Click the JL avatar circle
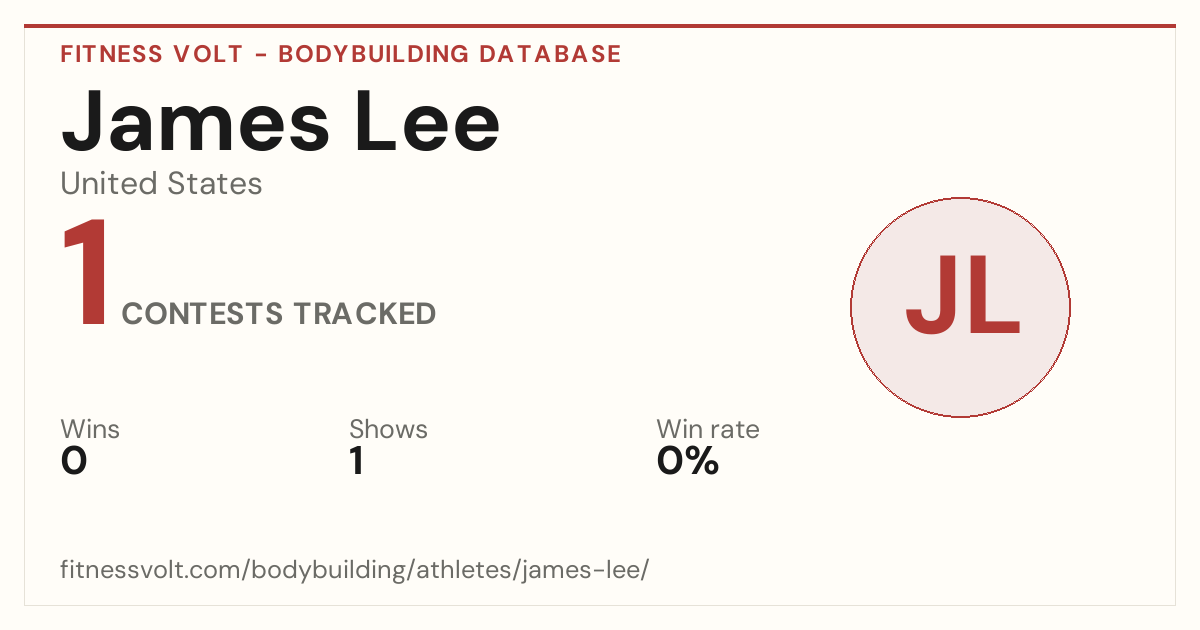 pyautogui.click(x=960, y=307)
